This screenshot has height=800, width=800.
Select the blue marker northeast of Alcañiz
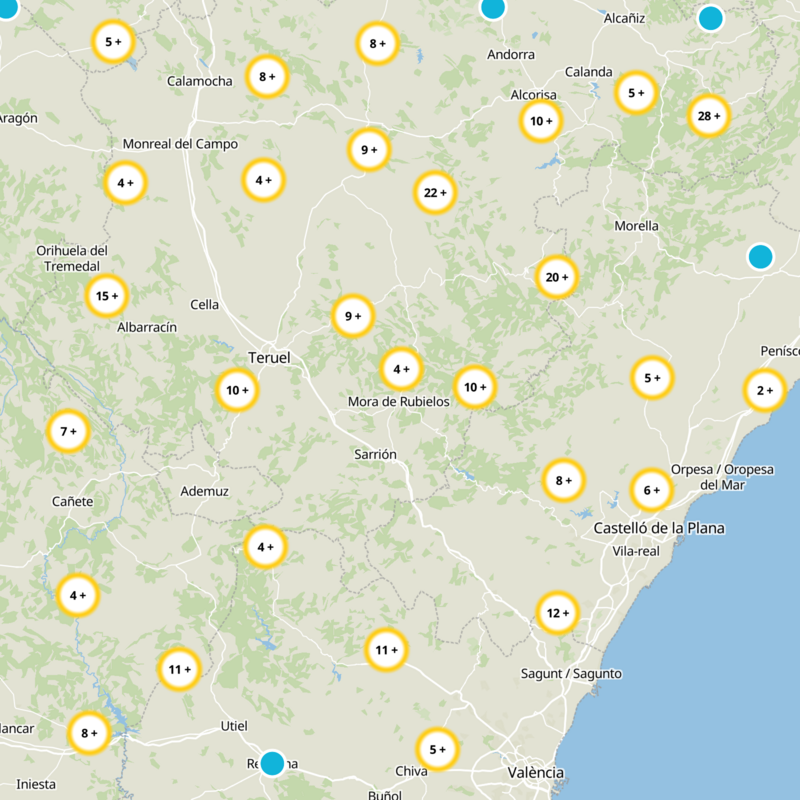tap(713, 18)
